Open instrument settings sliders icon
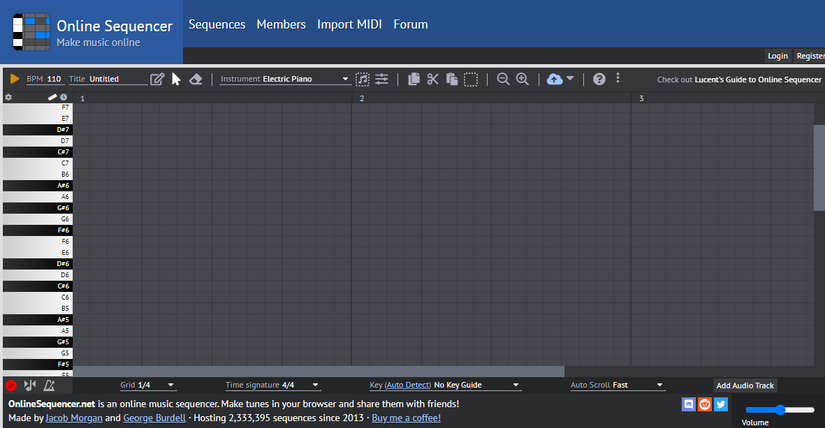Viewport: 825px width, 428px height. pos(381,79)
